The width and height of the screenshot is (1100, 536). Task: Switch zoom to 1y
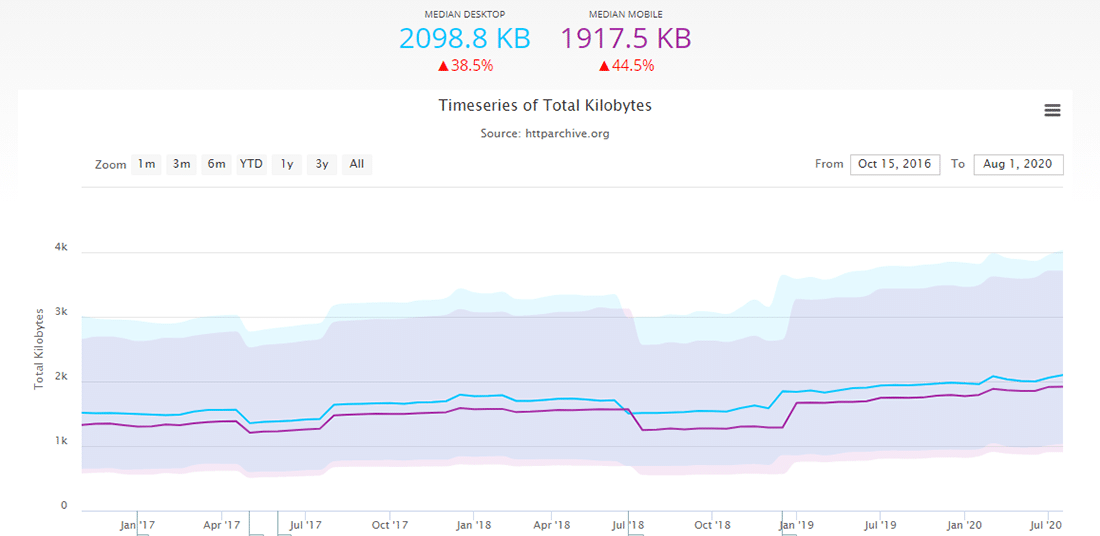pyautogui.click(x=287, y=164)
